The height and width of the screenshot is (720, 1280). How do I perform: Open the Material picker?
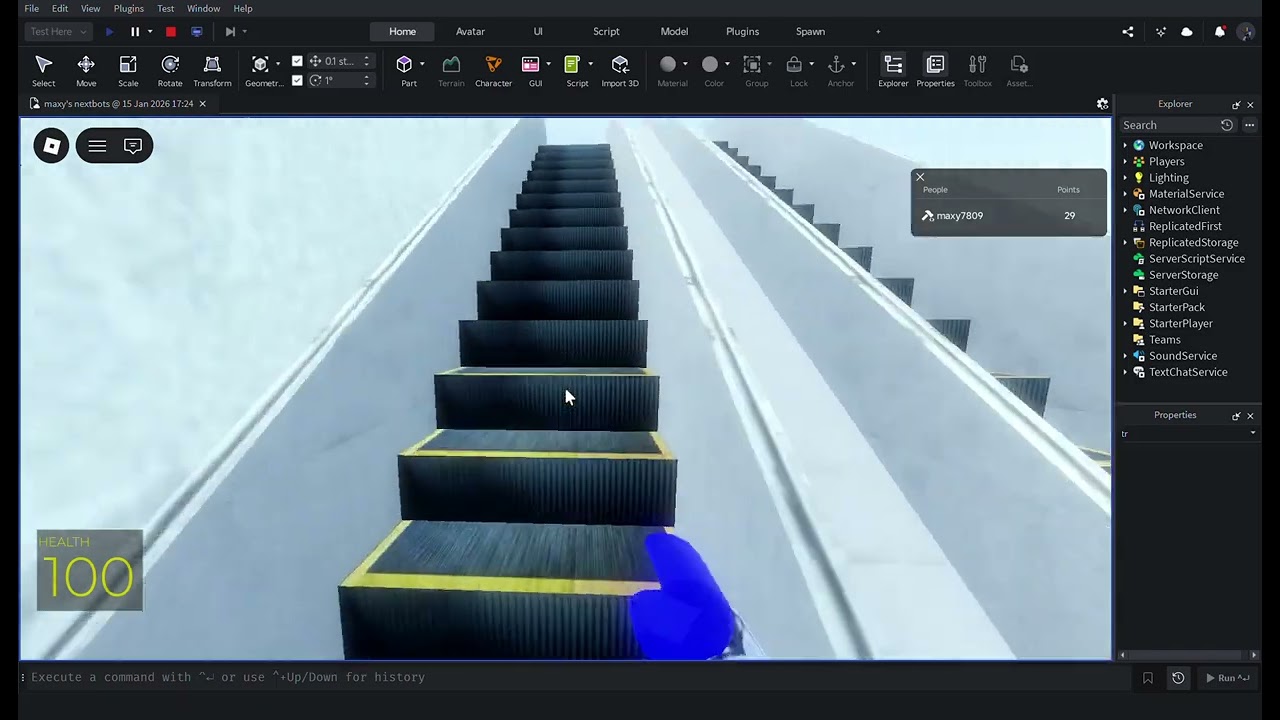668,65
